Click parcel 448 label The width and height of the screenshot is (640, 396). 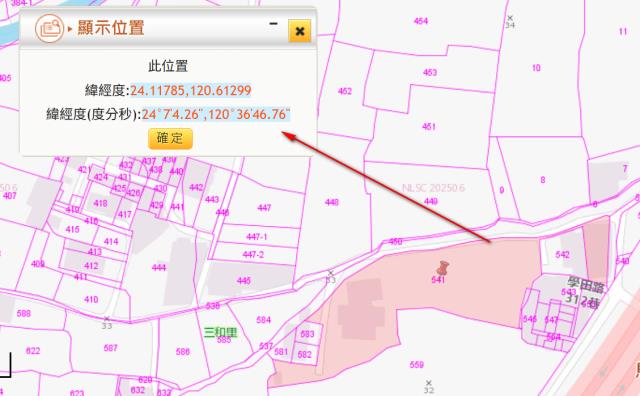(x=332, y=202)
